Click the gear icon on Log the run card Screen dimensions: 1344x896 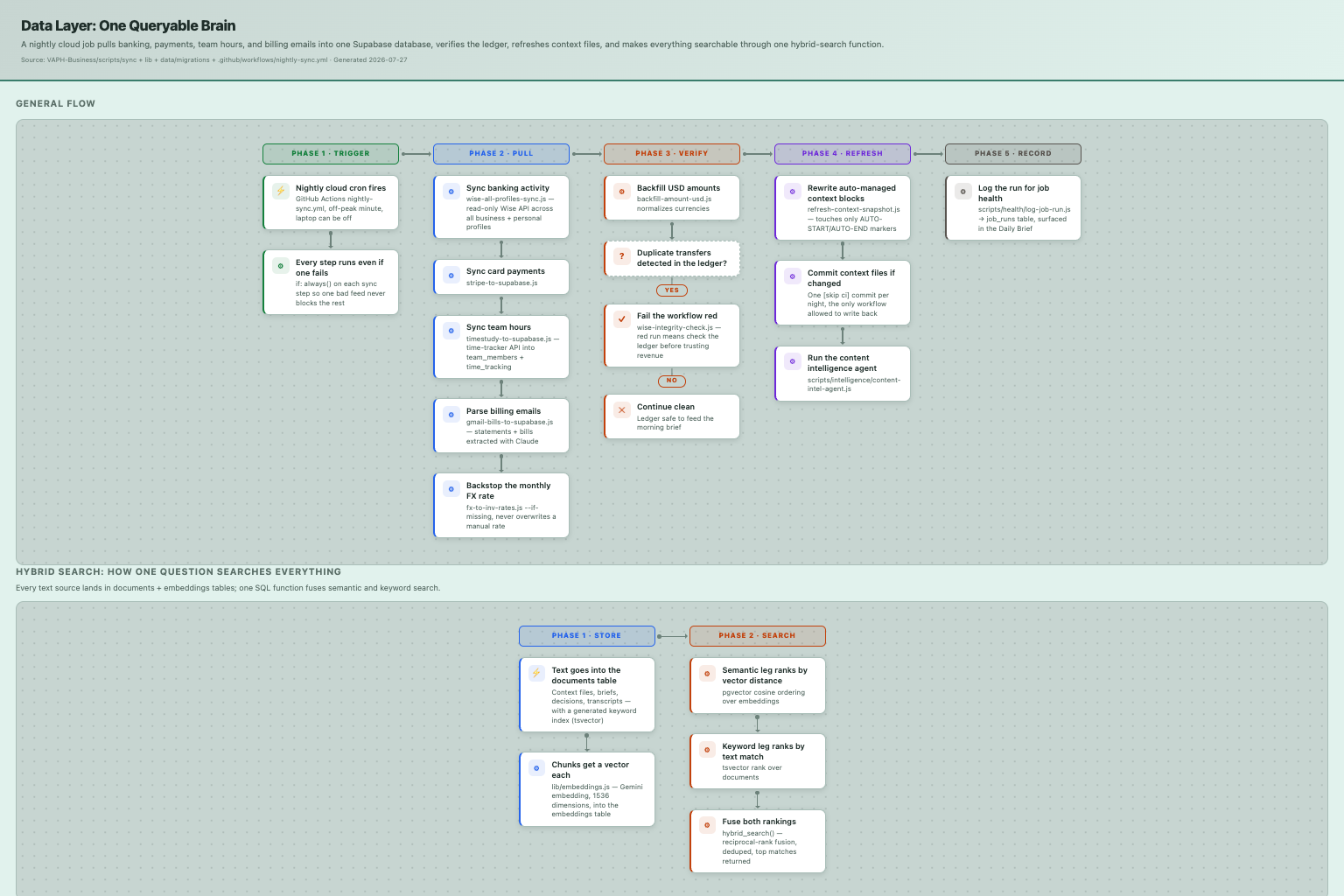[963, 191]
